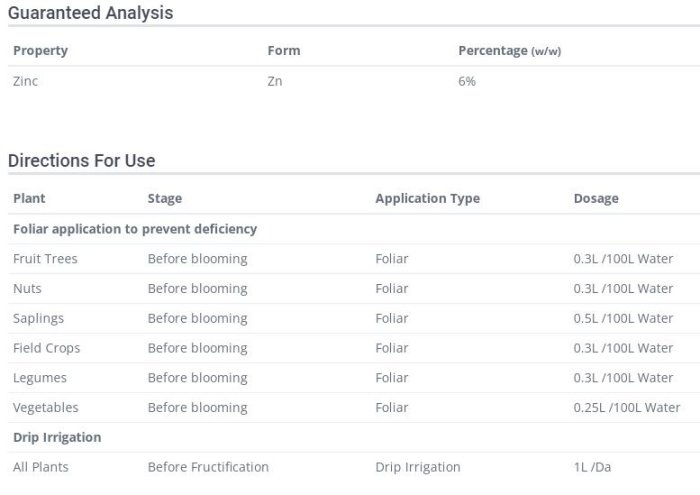Click the Dosage column header
700x495 pixels.
595,198
